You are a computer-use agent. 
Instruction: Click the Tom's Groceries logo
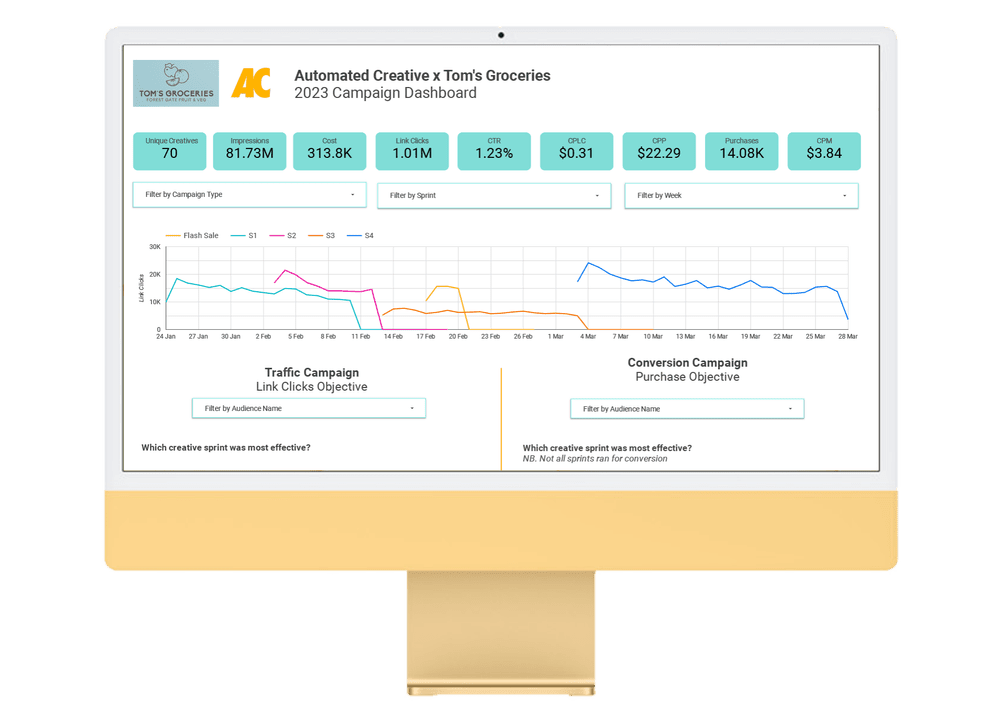175,82
